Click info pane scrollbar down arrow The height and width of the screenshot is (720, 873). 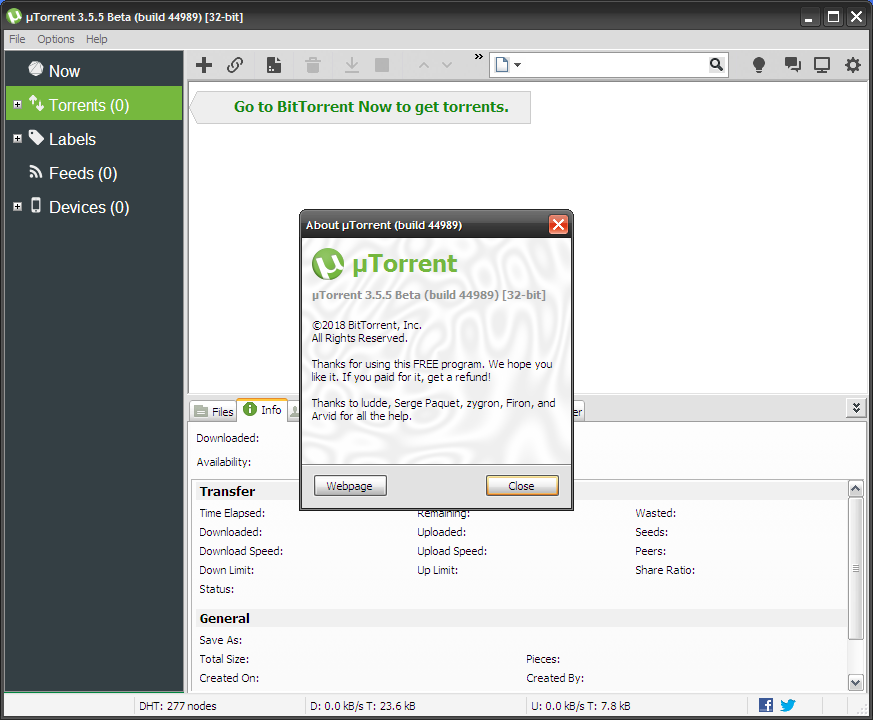(855, 682)
